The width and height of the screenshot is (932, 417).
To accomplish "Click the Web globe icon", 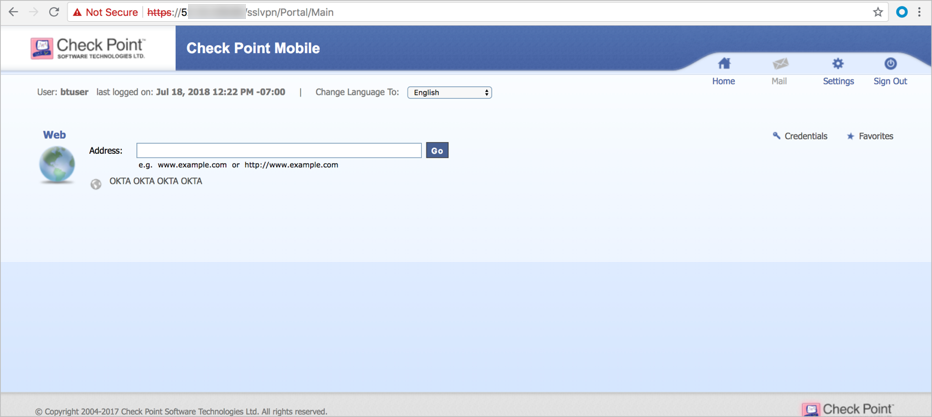I will point(57,165).
